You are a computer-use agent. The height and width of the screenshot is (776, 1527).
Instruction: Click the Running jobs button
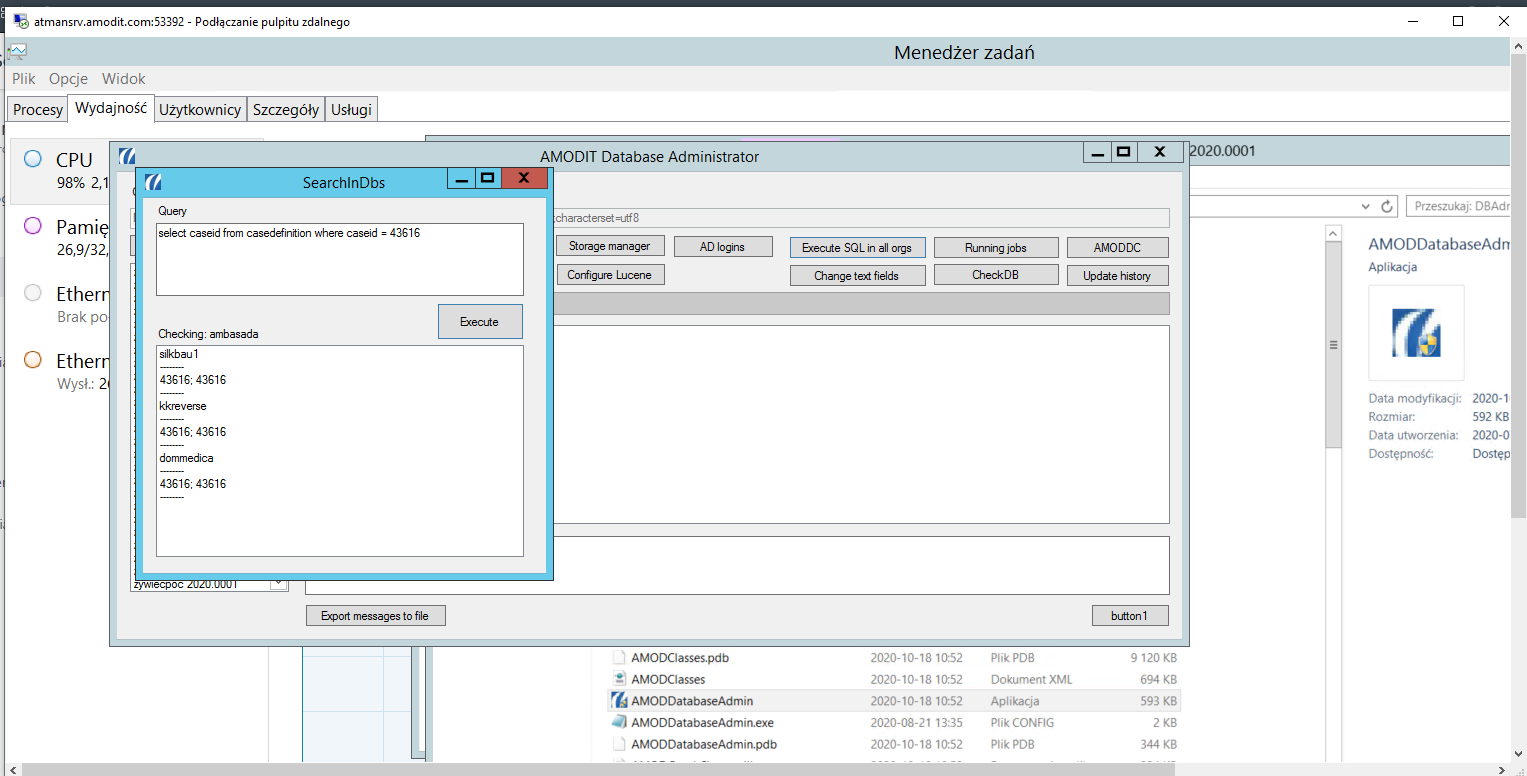[996, 247]
